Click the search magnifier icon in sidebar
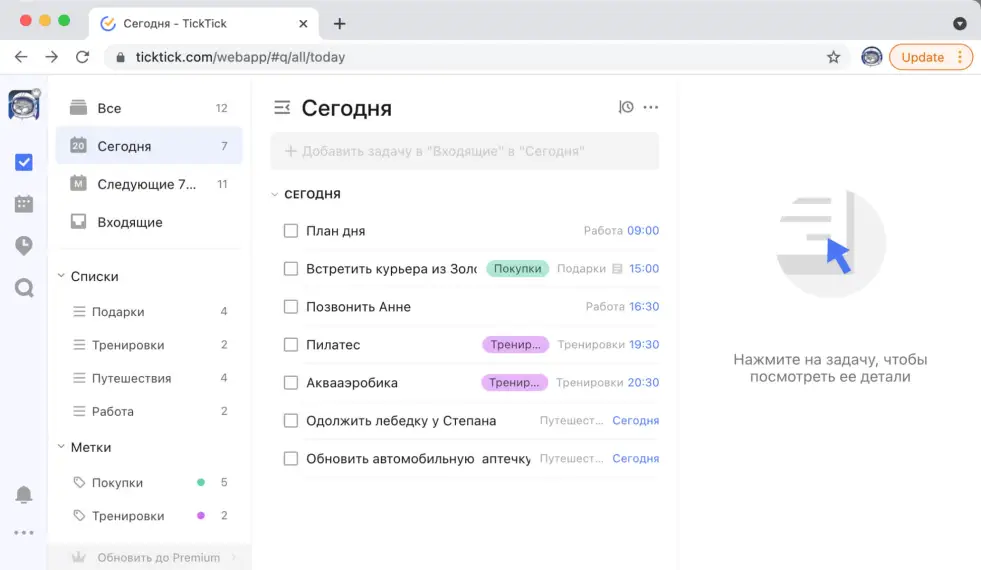The height and width of the screenshot is (570, 981). tap(24, 288)
